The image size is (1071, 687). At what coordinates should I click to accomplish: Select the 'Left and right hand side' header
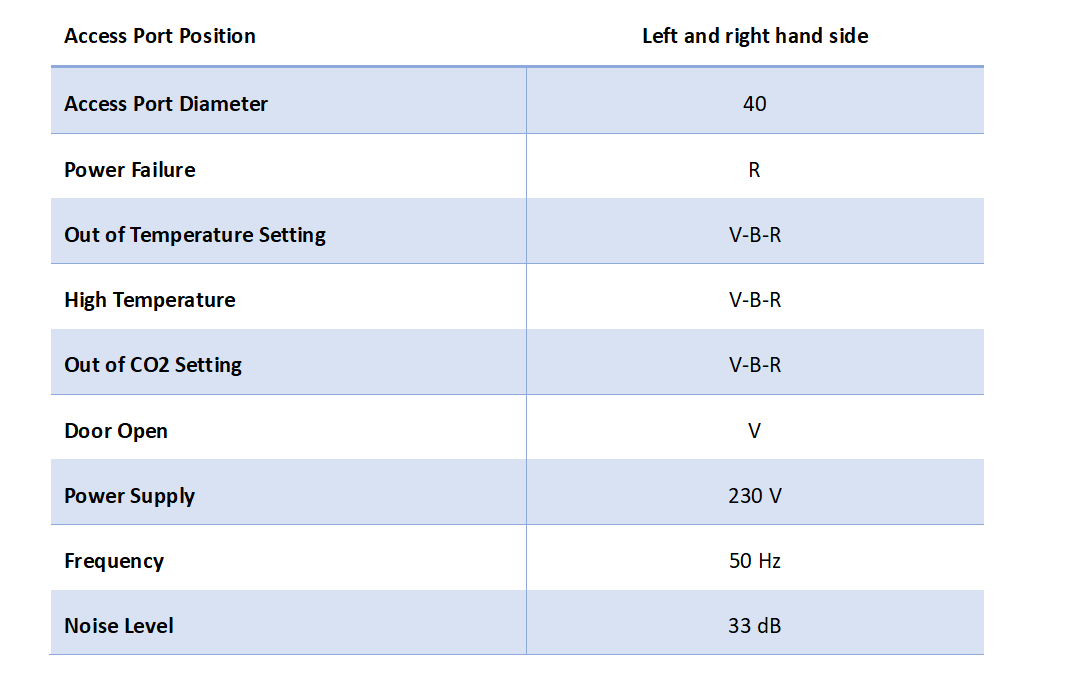pyautogui.click(x=754, y=36)
